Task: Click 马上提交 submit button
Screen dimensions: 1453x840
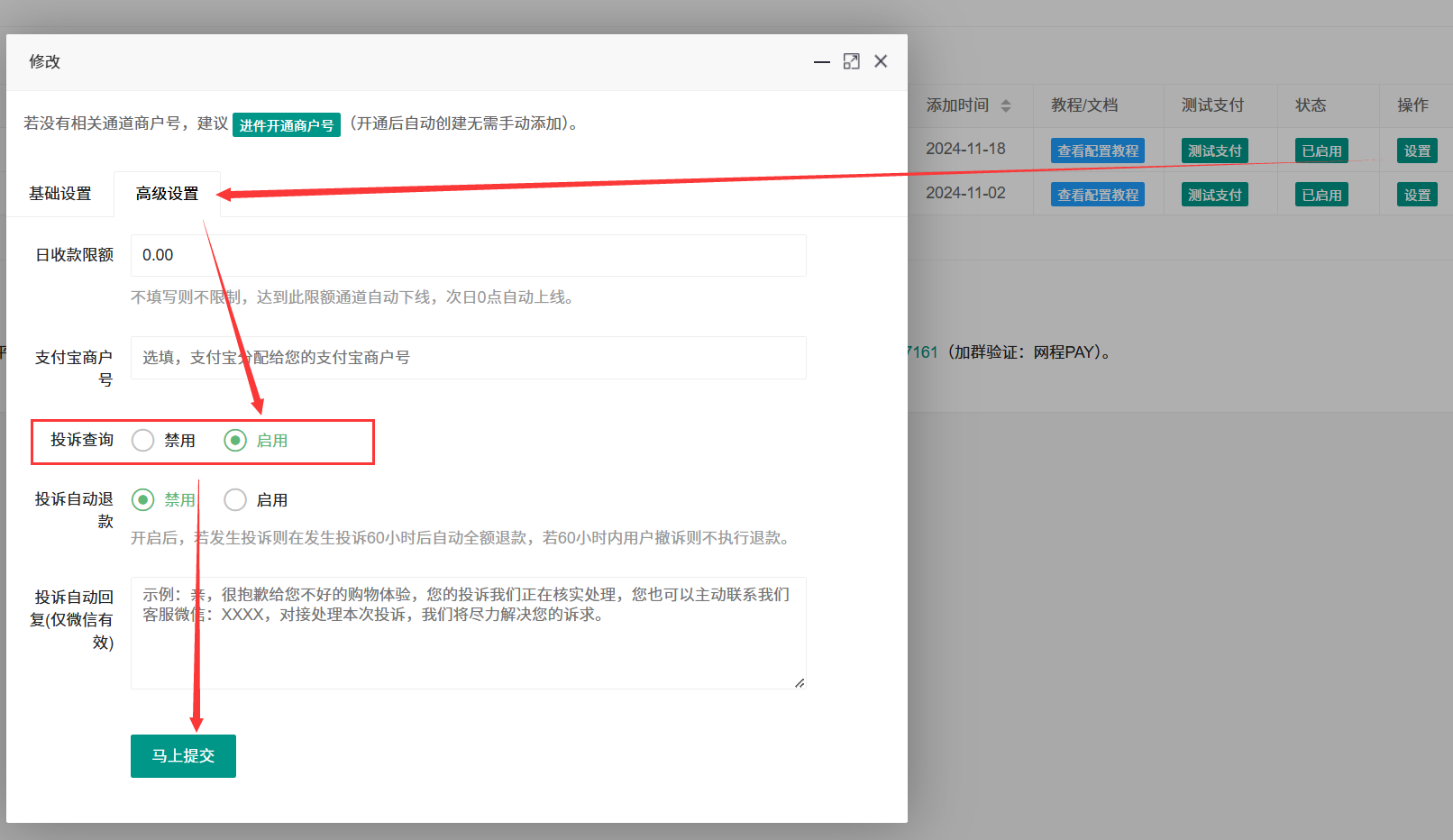Action: point(183,756)
